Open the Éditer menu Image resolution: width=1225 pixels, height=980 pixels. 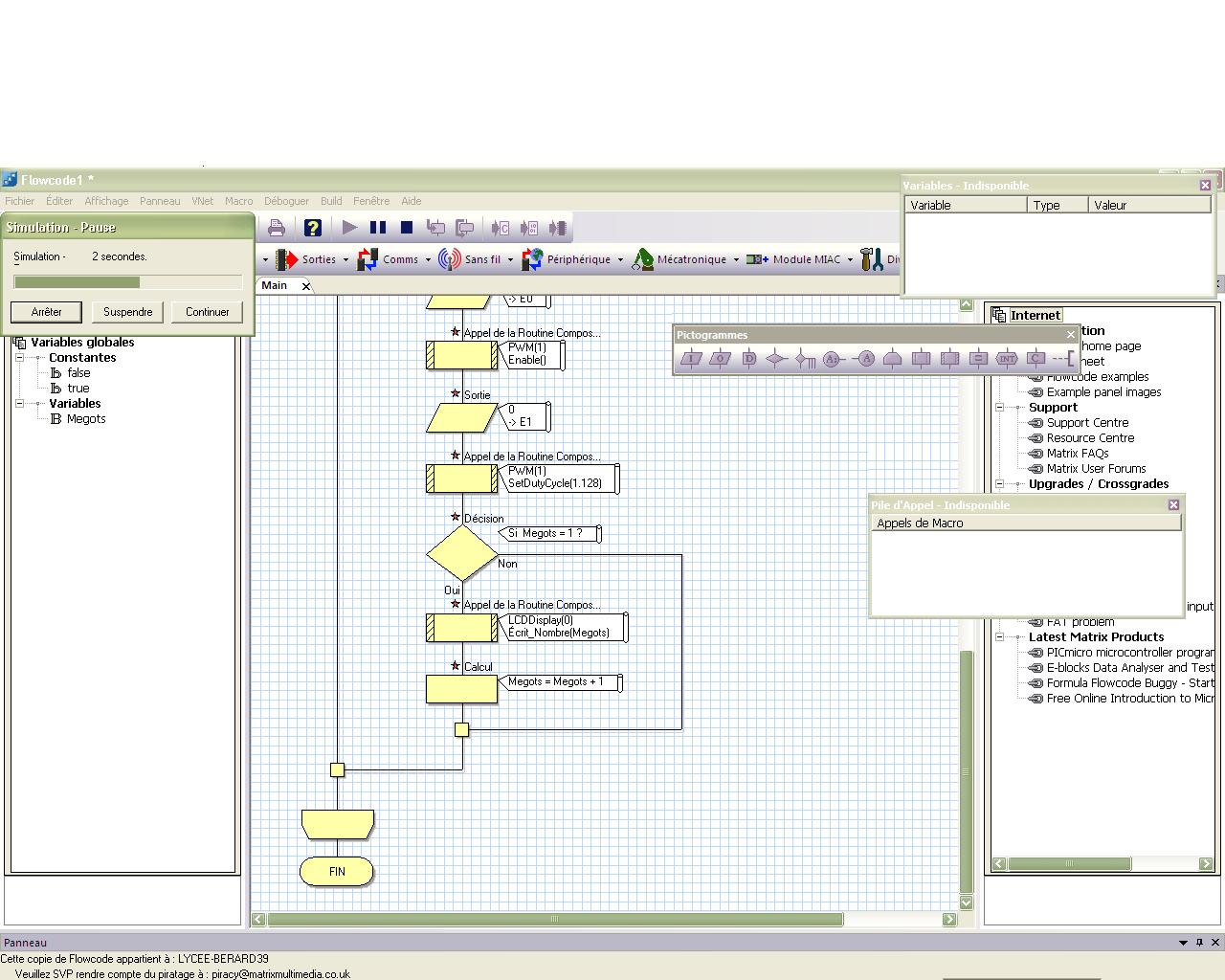point(59,201)
